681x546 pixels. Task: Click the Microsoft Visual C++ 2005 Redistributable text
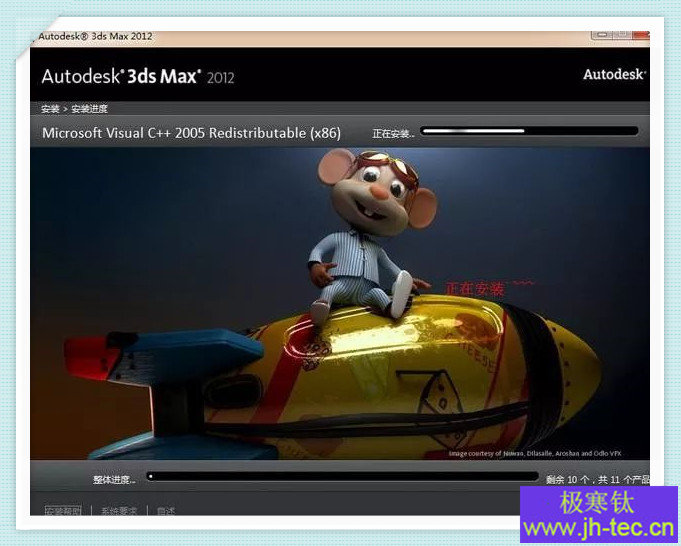click(192, 133)
